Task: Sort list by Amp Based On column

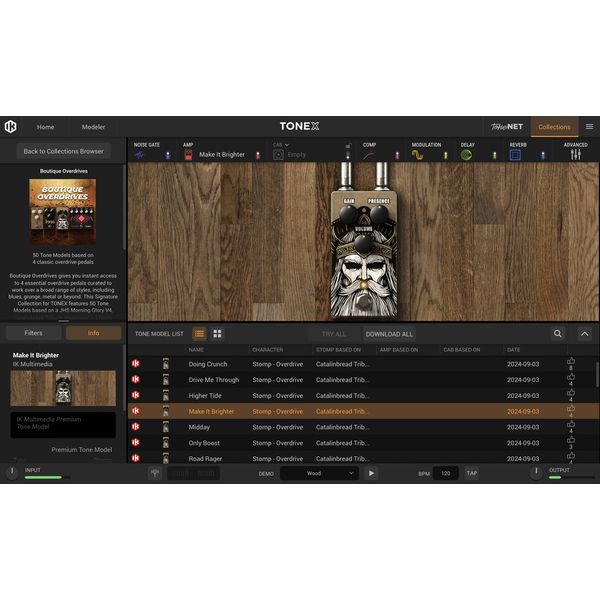Action: [399, 350]
